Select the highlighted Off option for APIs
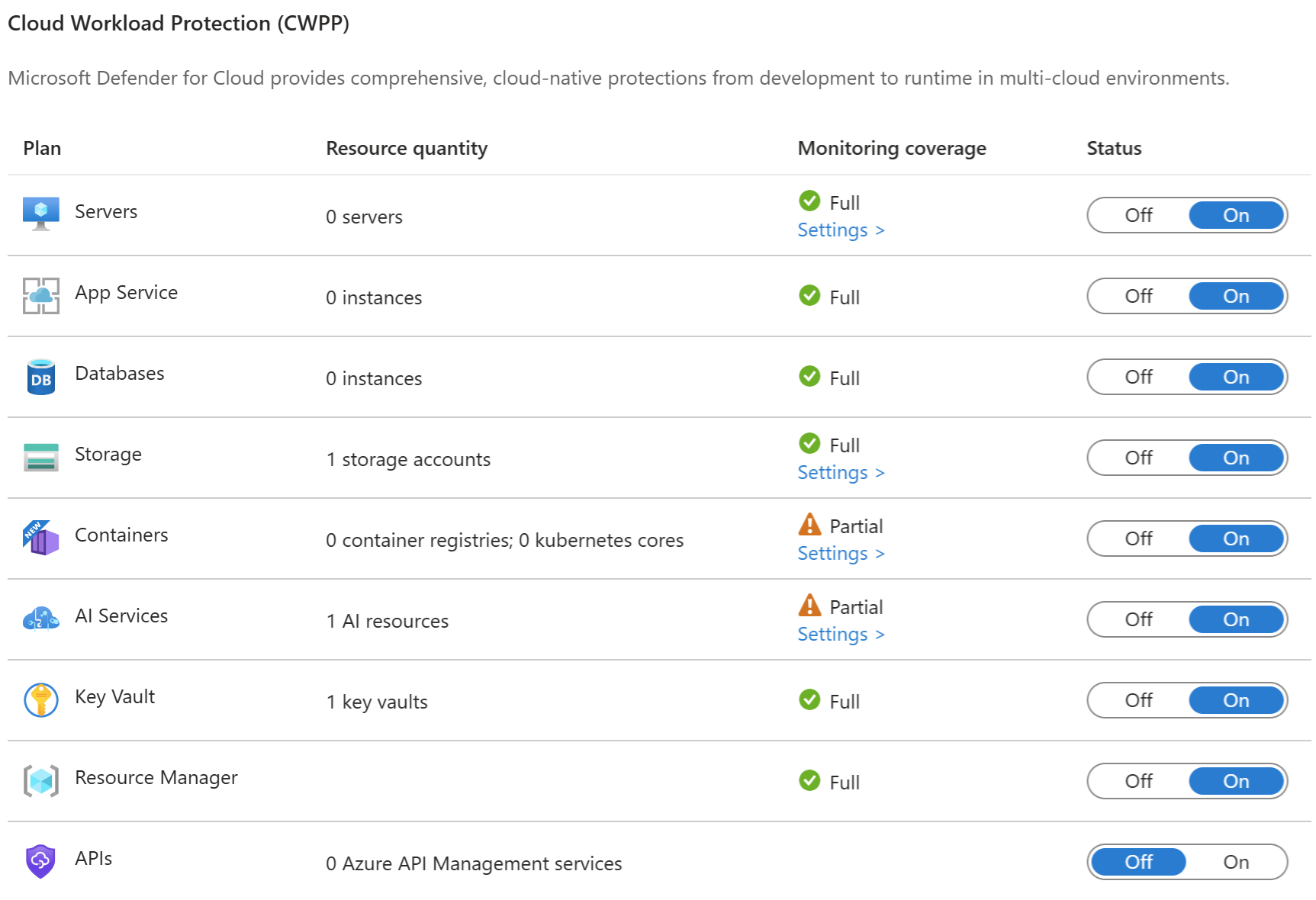Screen dimensions: 1316x900 coord(1138,862)
